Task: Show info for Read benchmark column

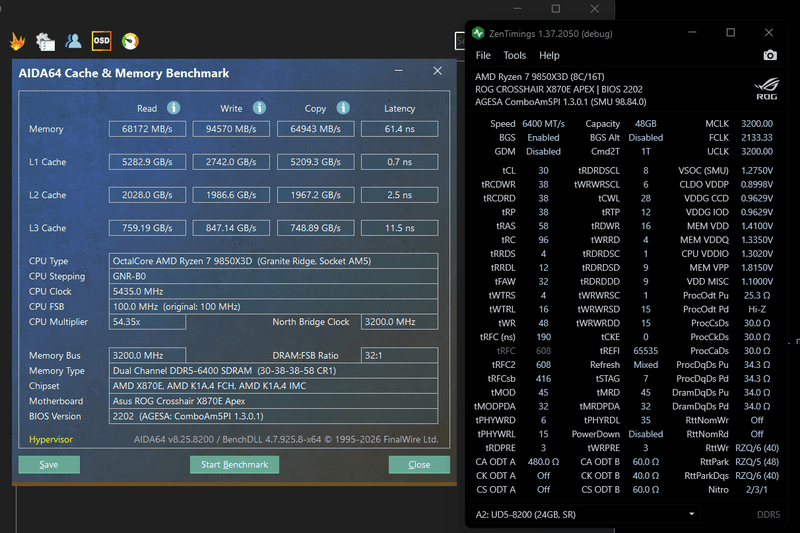Action: (x=173, y=108)
